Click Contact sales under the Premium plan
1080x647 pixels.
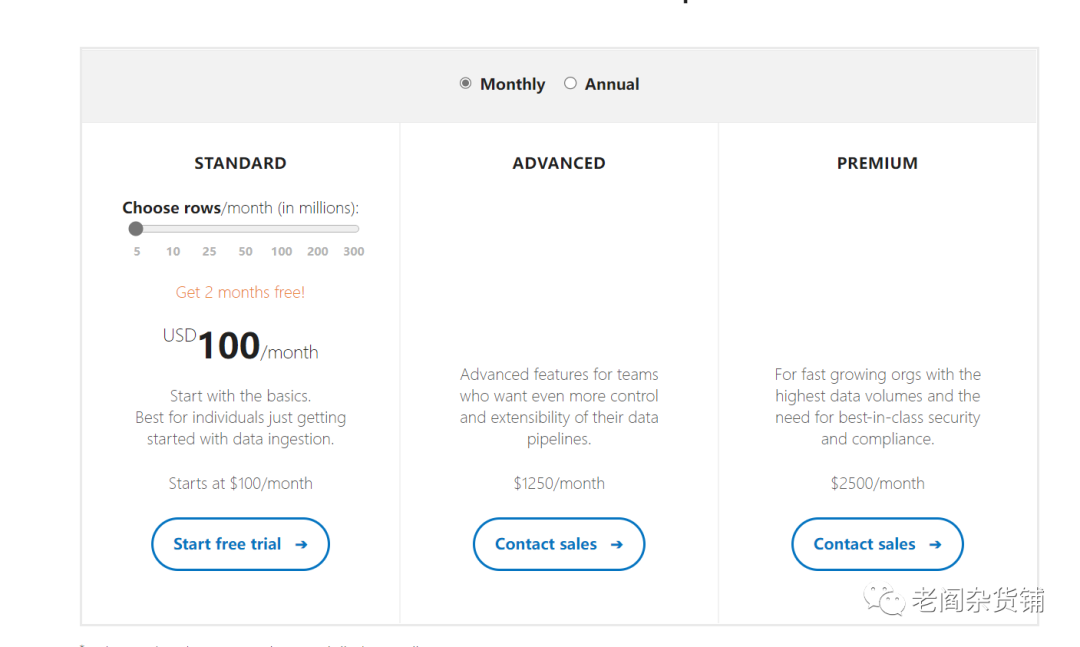click(x=877, y=544)
